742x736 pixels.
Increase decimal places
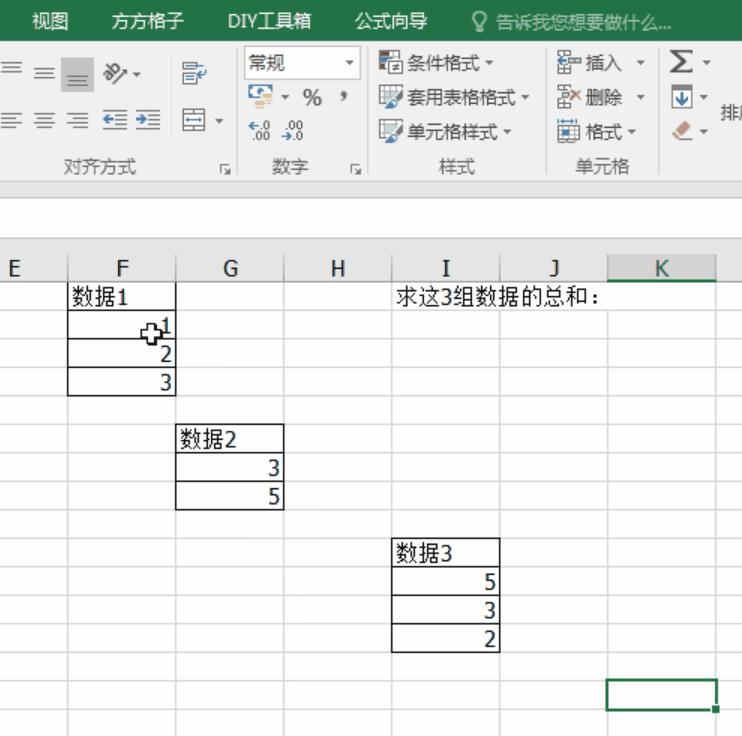pyautogui.click(x=259, y=131)
